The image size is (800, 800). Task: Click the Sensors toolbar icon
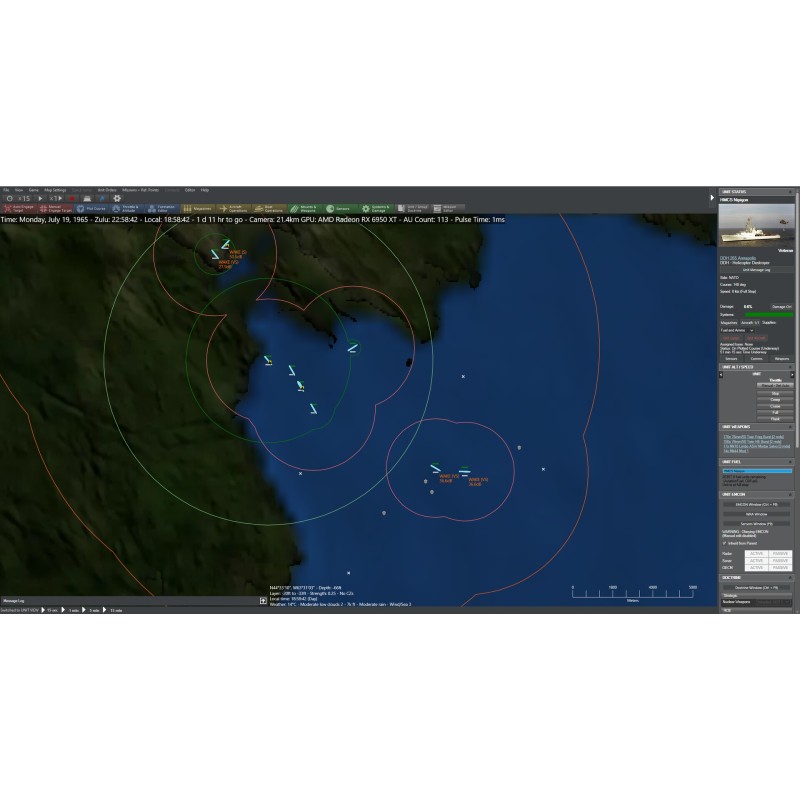[342, 208]
